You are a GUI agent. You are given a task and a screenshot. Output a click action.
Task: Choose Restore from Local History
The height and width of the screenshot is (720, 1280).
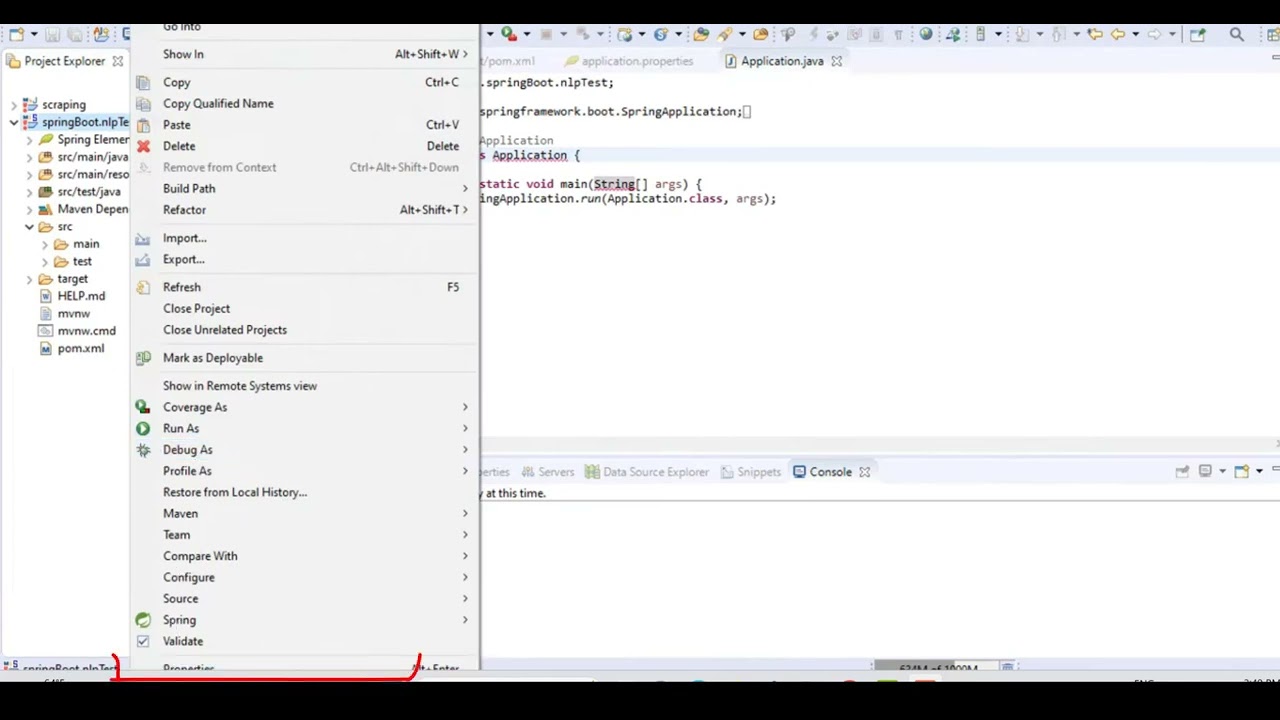[305, 492]
